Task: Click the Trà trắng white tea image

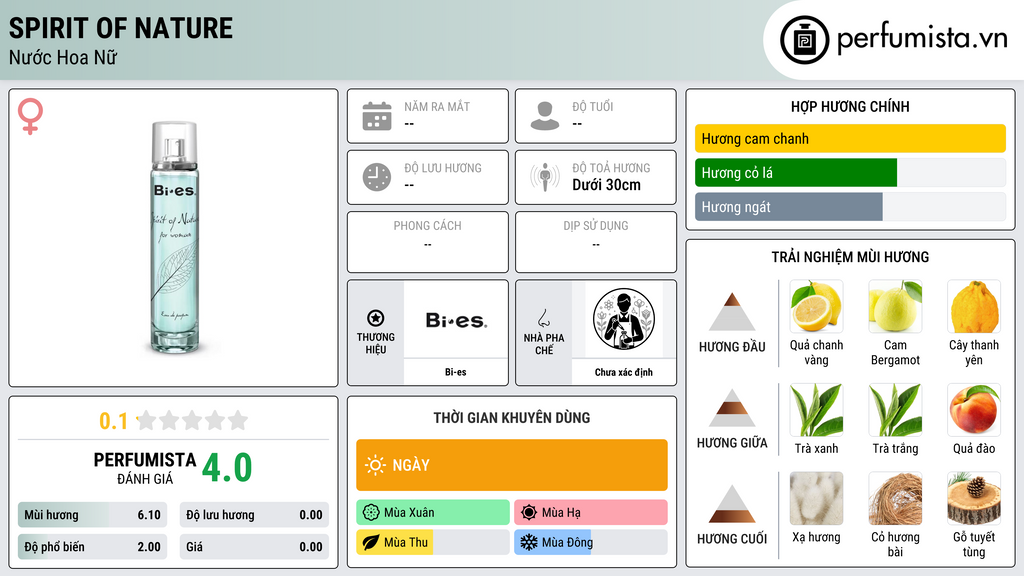Action: coord(895,409)
